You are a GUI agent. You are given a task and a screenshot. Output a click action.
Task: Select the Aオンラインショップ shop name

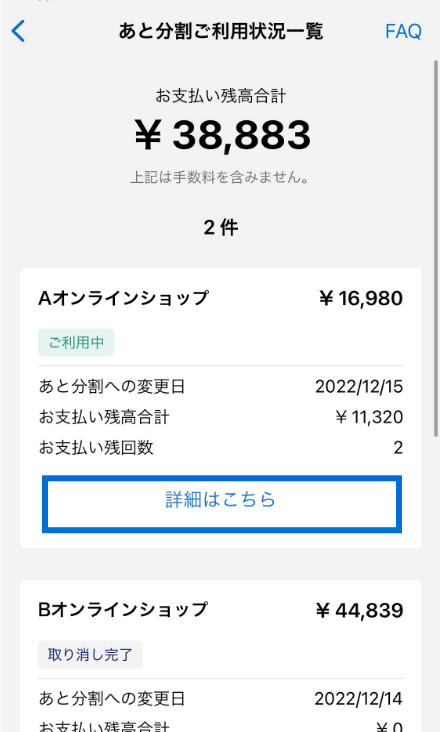pos(123,298)
